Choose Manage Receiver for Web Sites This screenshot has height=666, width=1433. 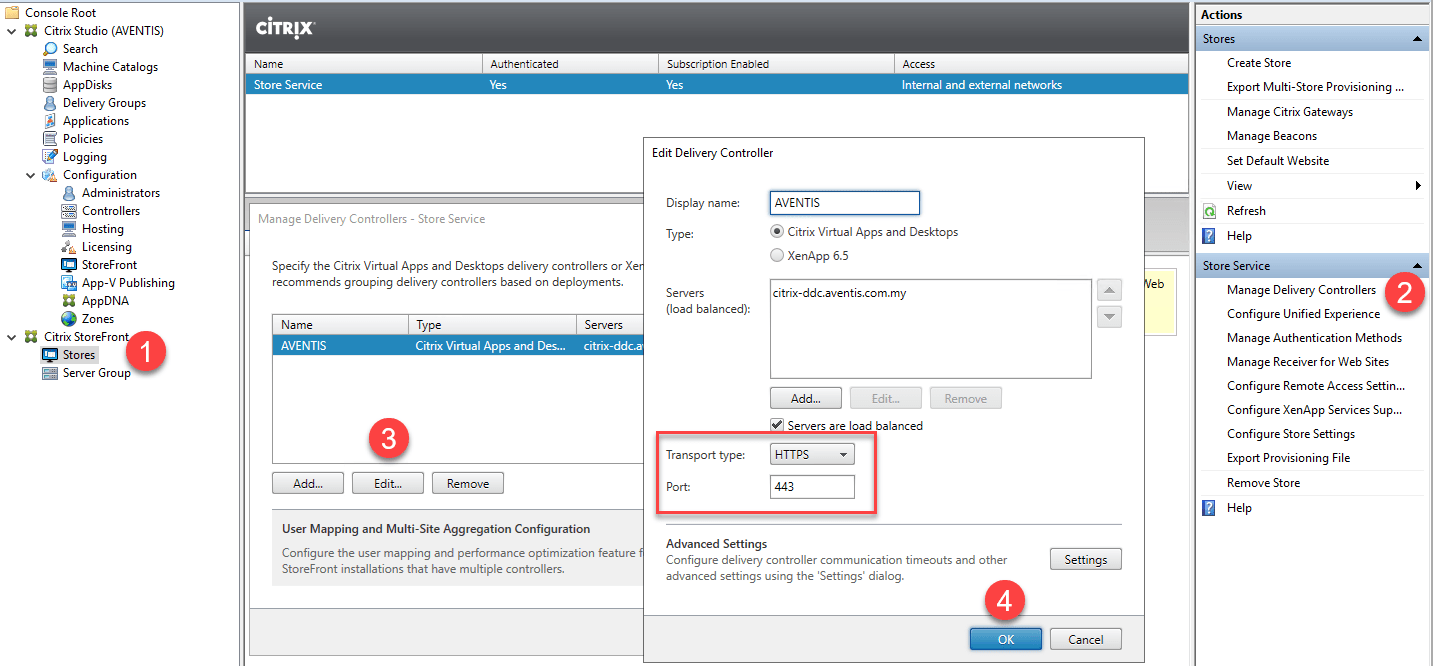tap(1308, 362)
